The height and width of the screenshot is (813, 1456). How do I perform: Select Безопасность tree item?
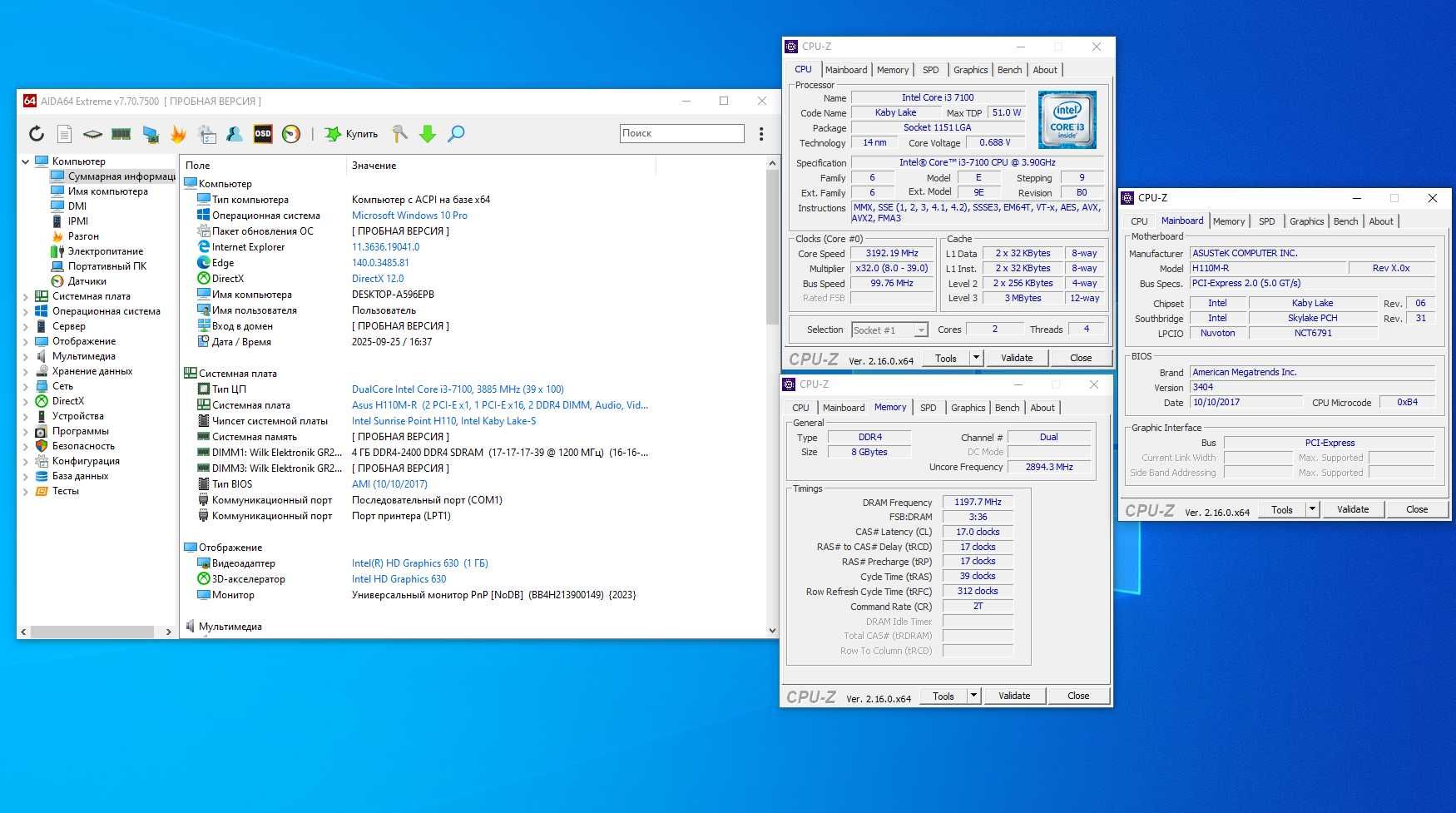pyautogui.click(x=83, y=446)
